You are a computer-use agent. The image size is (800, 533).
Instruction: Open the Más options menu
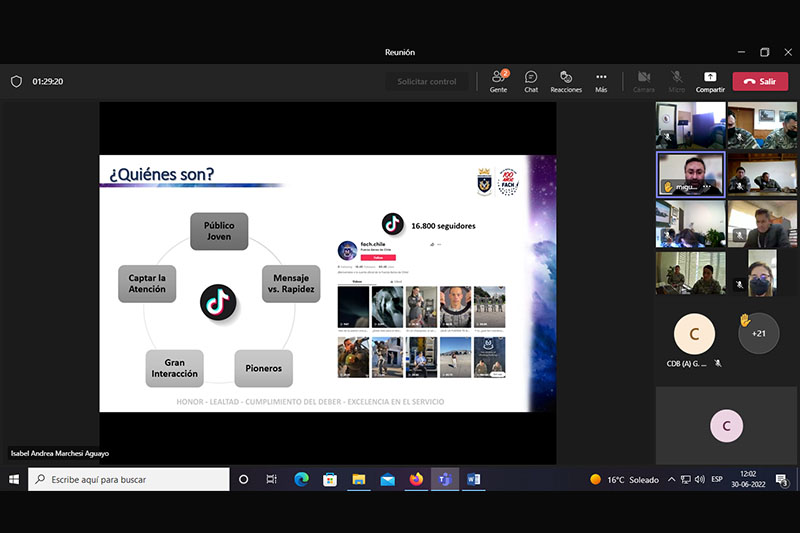click(x=601, y=82)
